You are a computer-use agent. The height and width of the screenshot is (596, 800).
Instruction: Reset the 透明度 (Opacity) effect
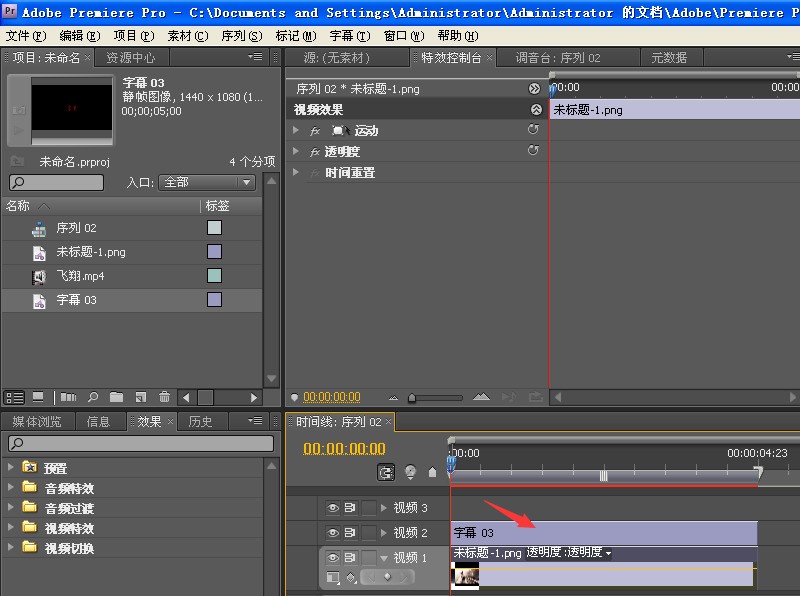pyautogui.click(x=533, y=151)
